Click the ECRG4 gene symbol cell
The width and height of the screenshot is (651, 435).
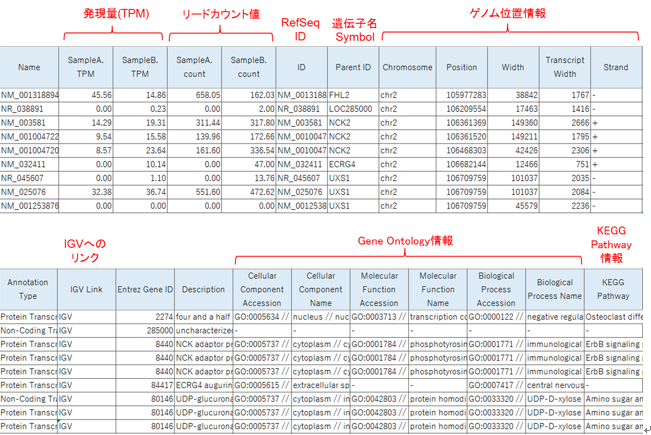[x=353, y=164]
